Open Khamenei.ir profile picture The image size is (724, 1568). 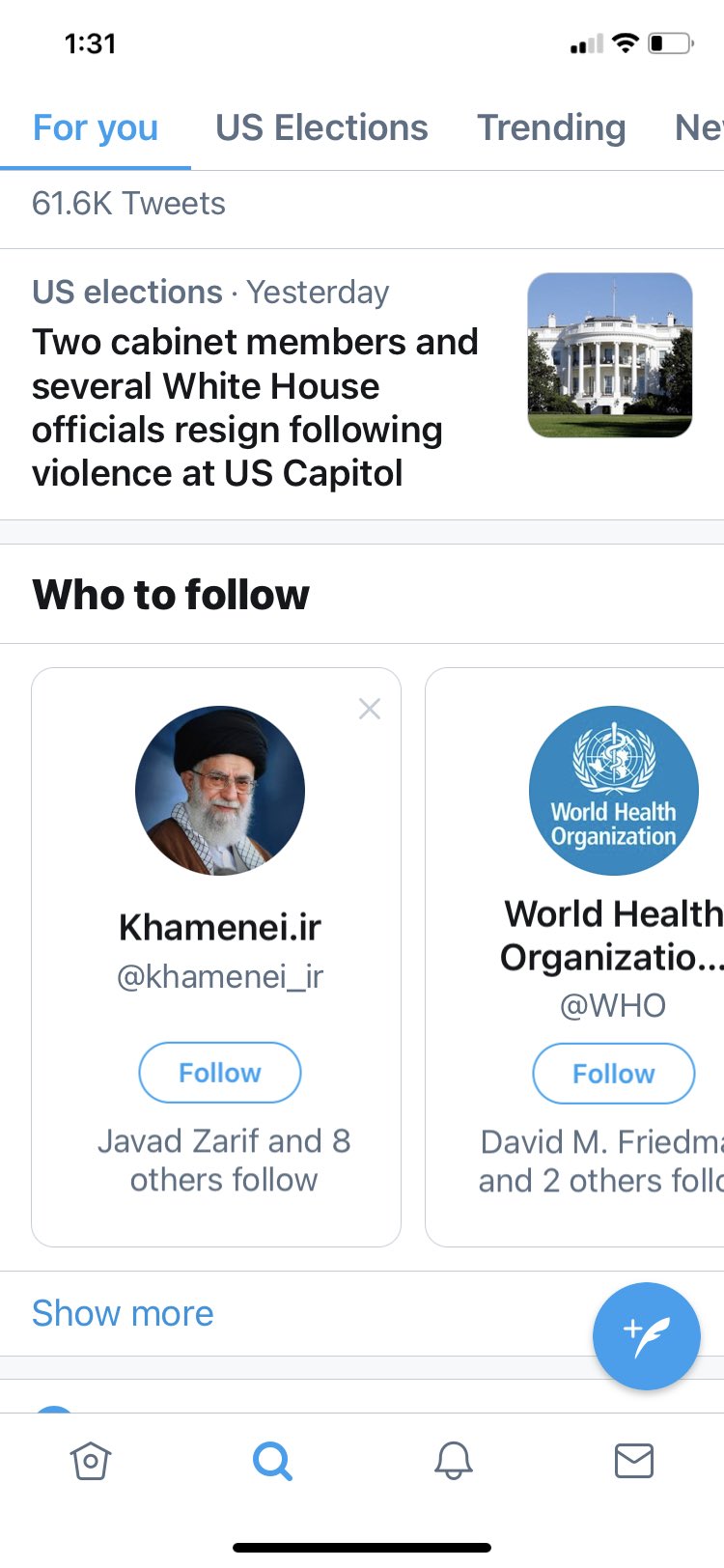pyautogui.click(x=220, y=791)
